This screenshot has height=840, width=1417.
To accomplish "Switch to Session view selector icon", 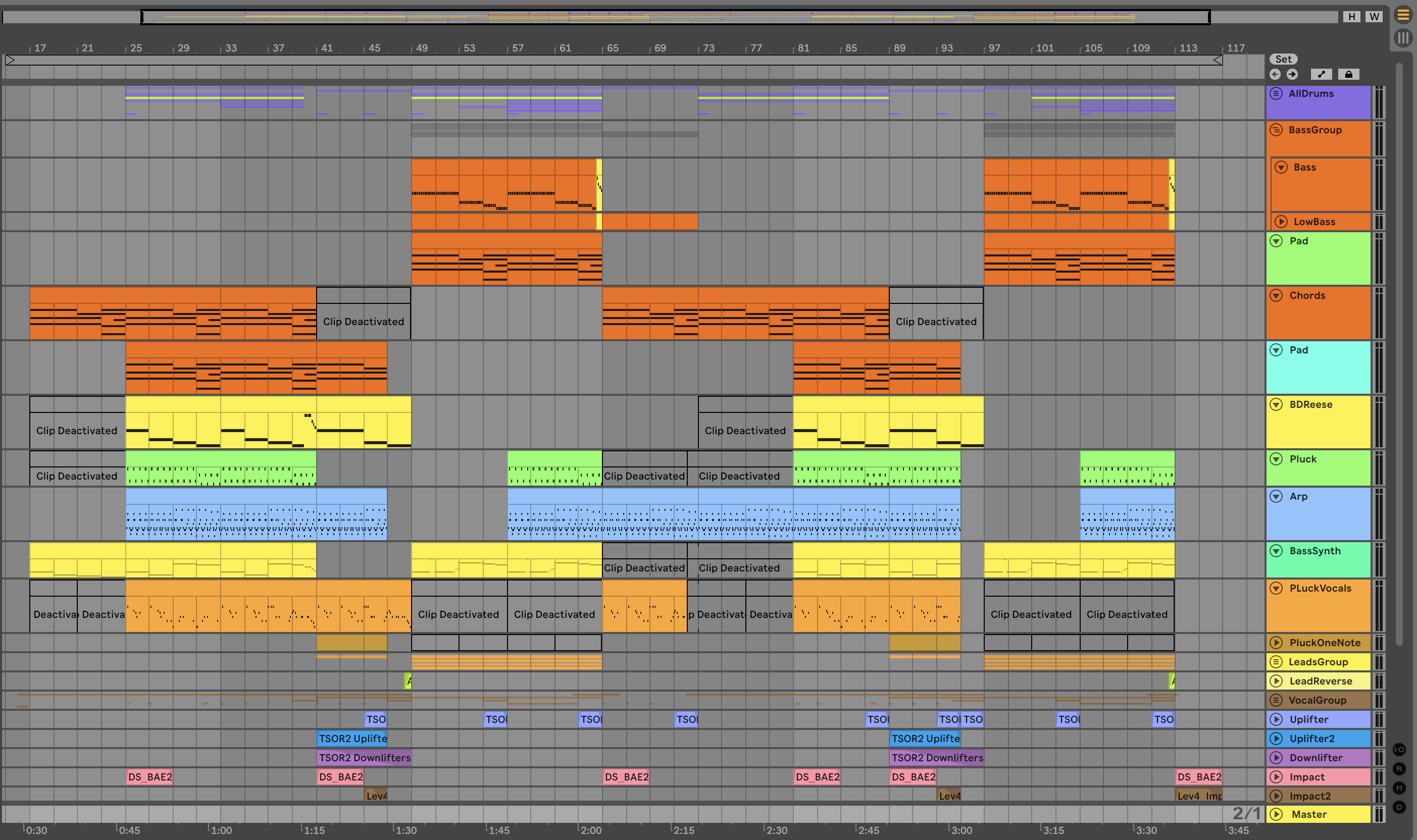I will [1402, 38].
